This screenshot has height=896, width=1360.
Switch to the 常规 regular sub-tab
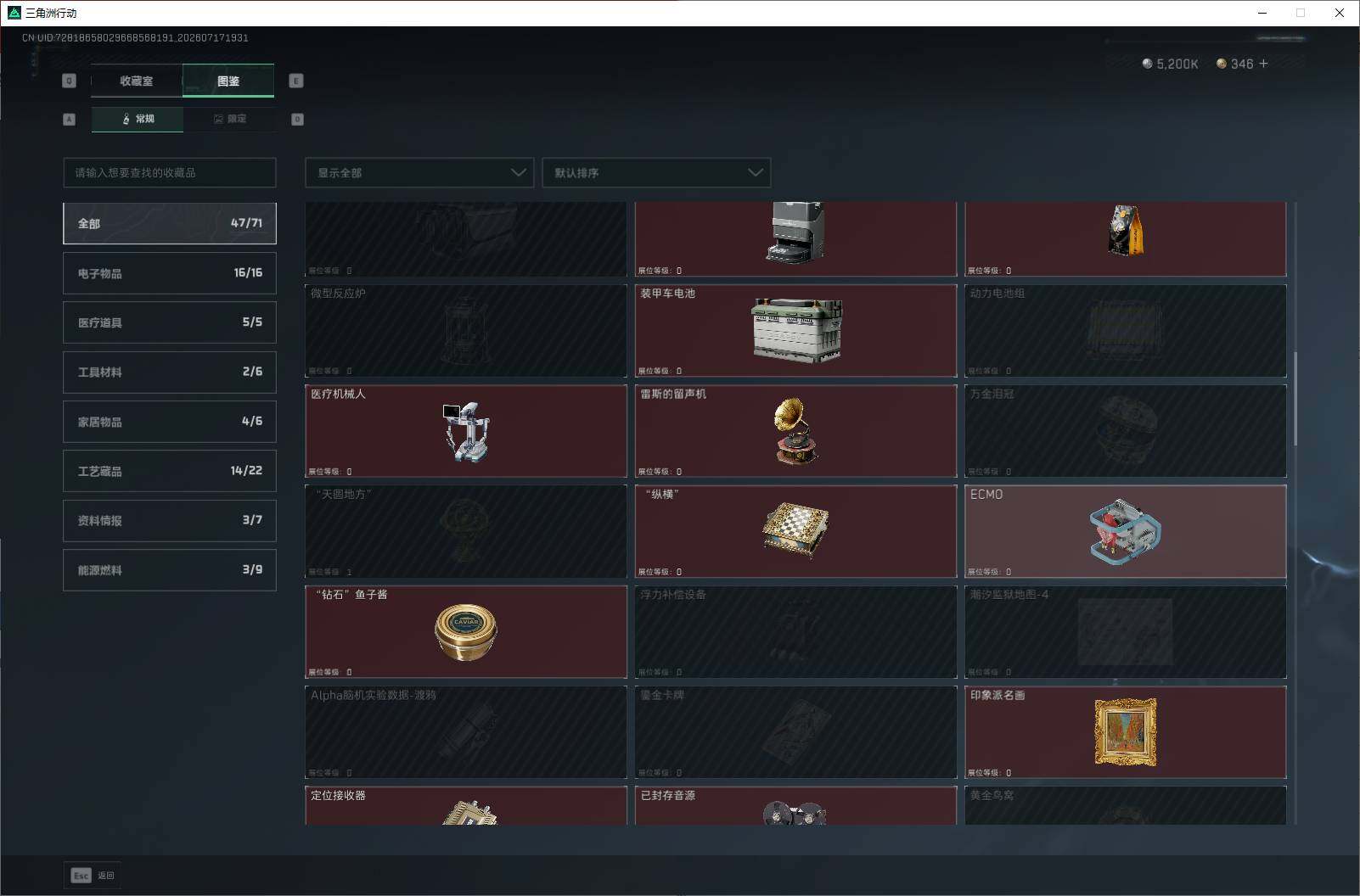coord(138,119)
